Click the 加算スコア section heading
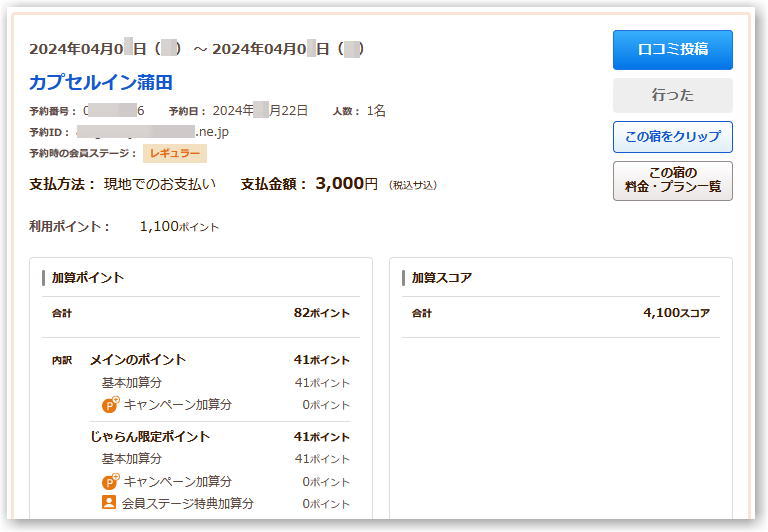This screenshot has height=532, width=768. (441, 277)
